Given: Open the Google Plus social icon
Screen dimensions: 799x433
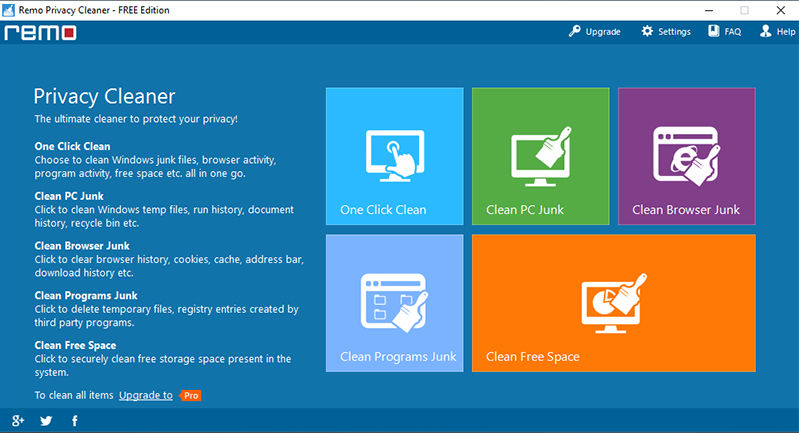Looking at the screenshot, I should [18, 421].
